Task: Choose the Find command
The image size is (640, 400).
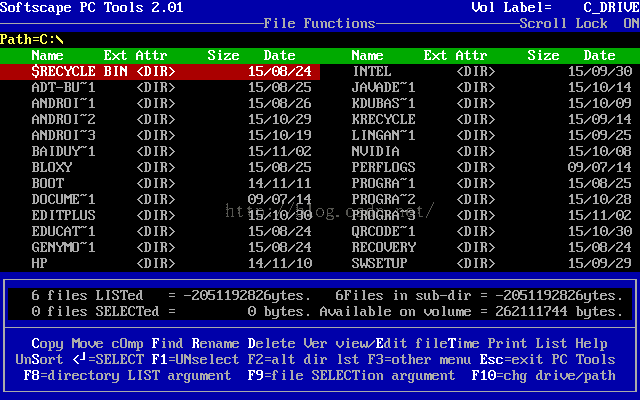Action: (x=167, y=344)
